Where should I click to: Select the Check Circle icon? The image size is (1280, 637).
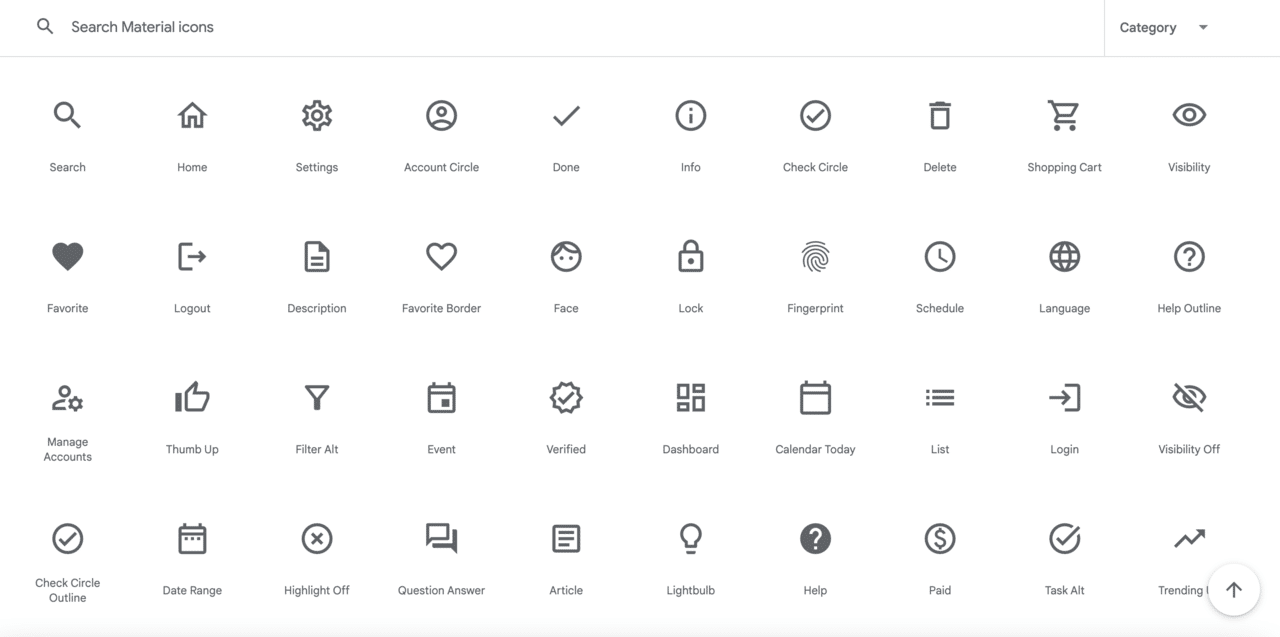click(x=815, y=115)
